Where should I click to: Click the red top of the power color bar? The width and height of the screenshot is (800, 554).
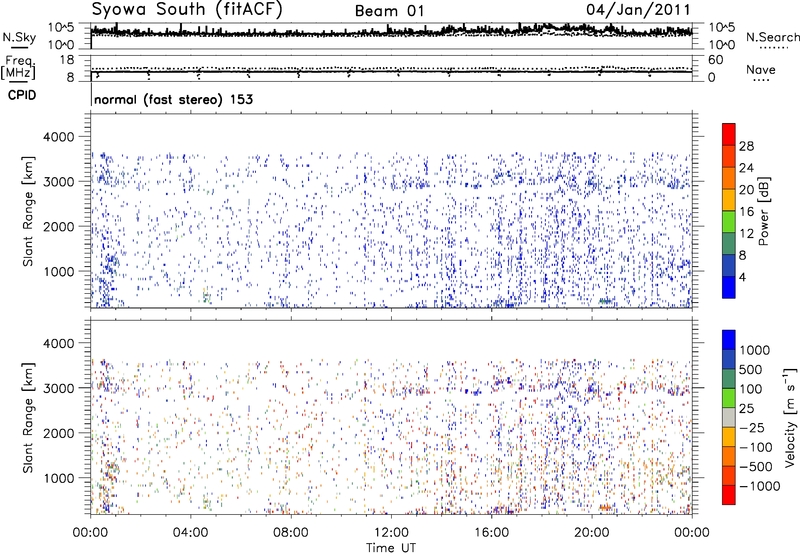tap(729, 134)
